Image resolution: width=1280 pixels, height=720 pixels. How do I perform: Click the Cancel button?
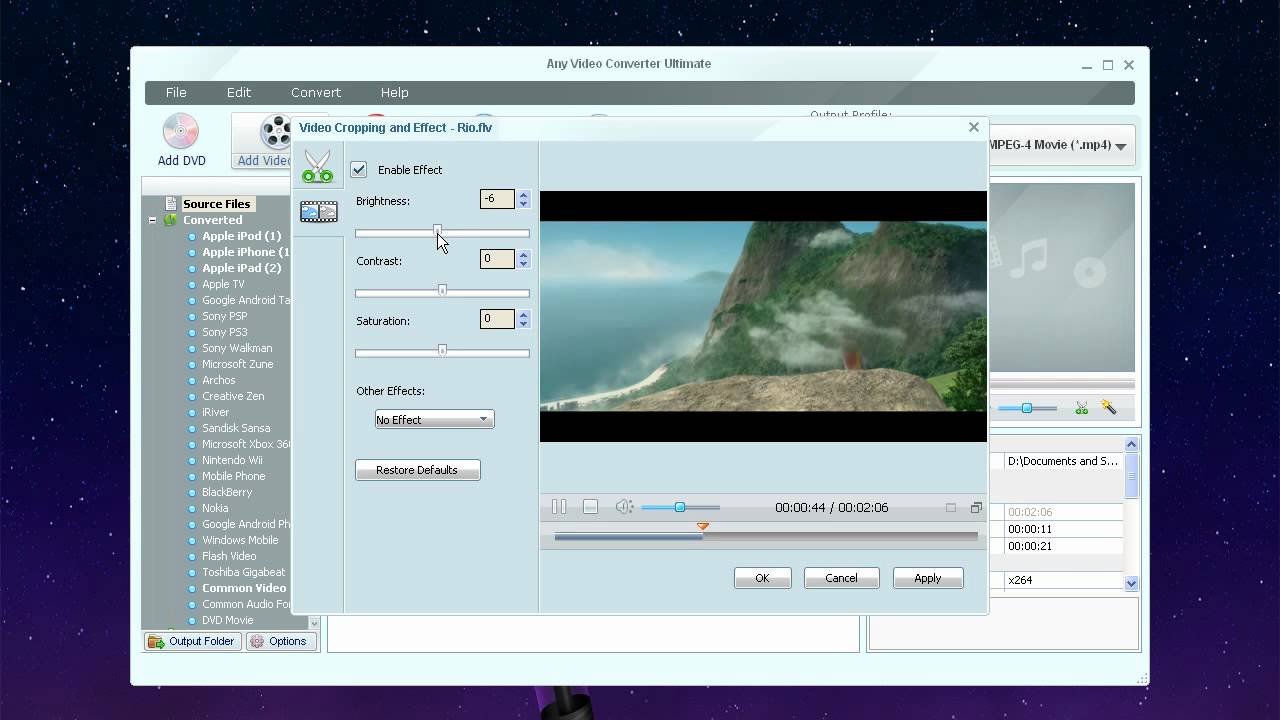tap(841, 578)
